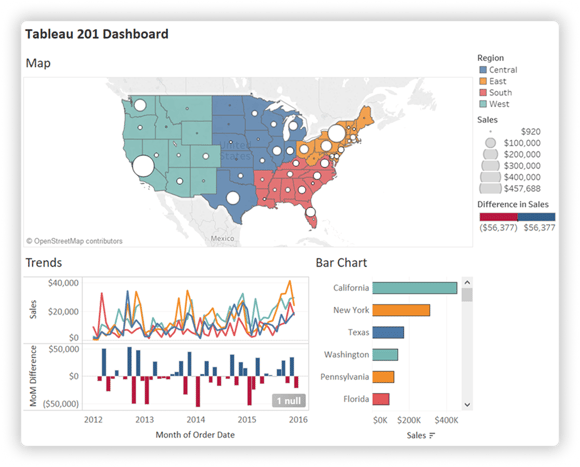
Task: Click the Pennsylvania label in Bar Chart
Action: (345, 377)
